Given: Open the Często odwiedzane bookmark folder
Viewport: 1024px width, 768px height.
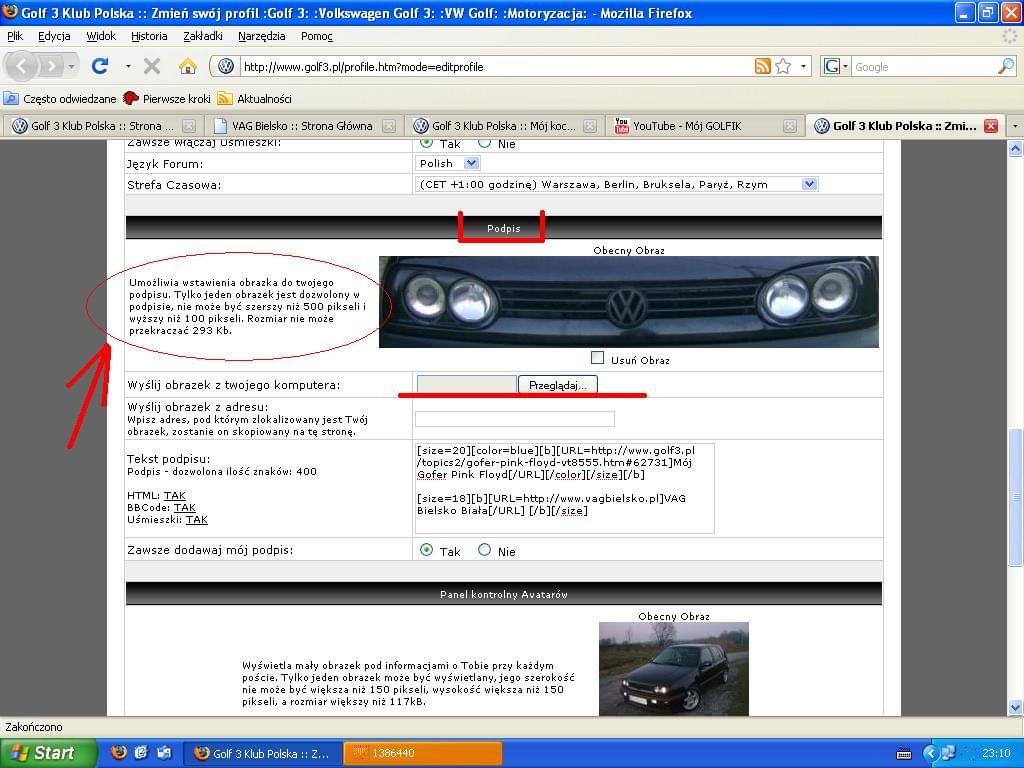Looking at the screenshot, I should (x=60, y=99).
